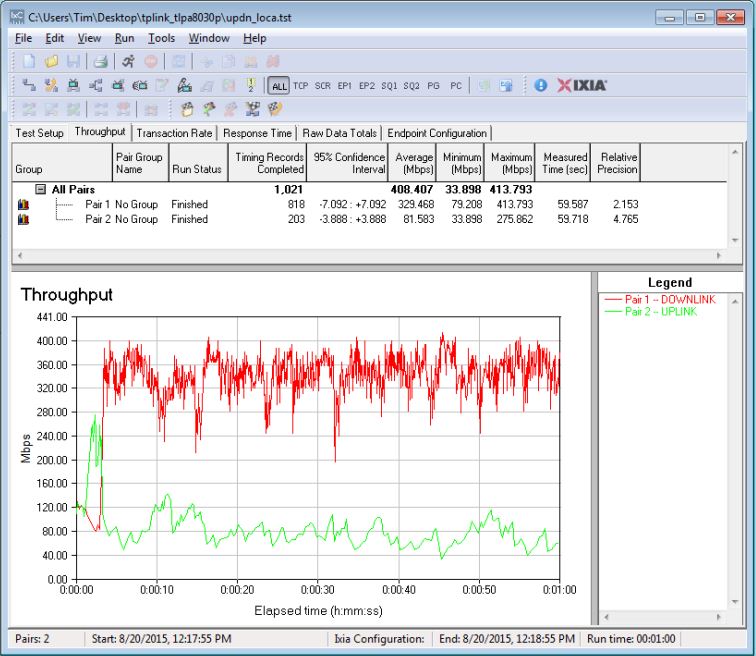Click the results table horizontal scrollbar

[369, 255]
